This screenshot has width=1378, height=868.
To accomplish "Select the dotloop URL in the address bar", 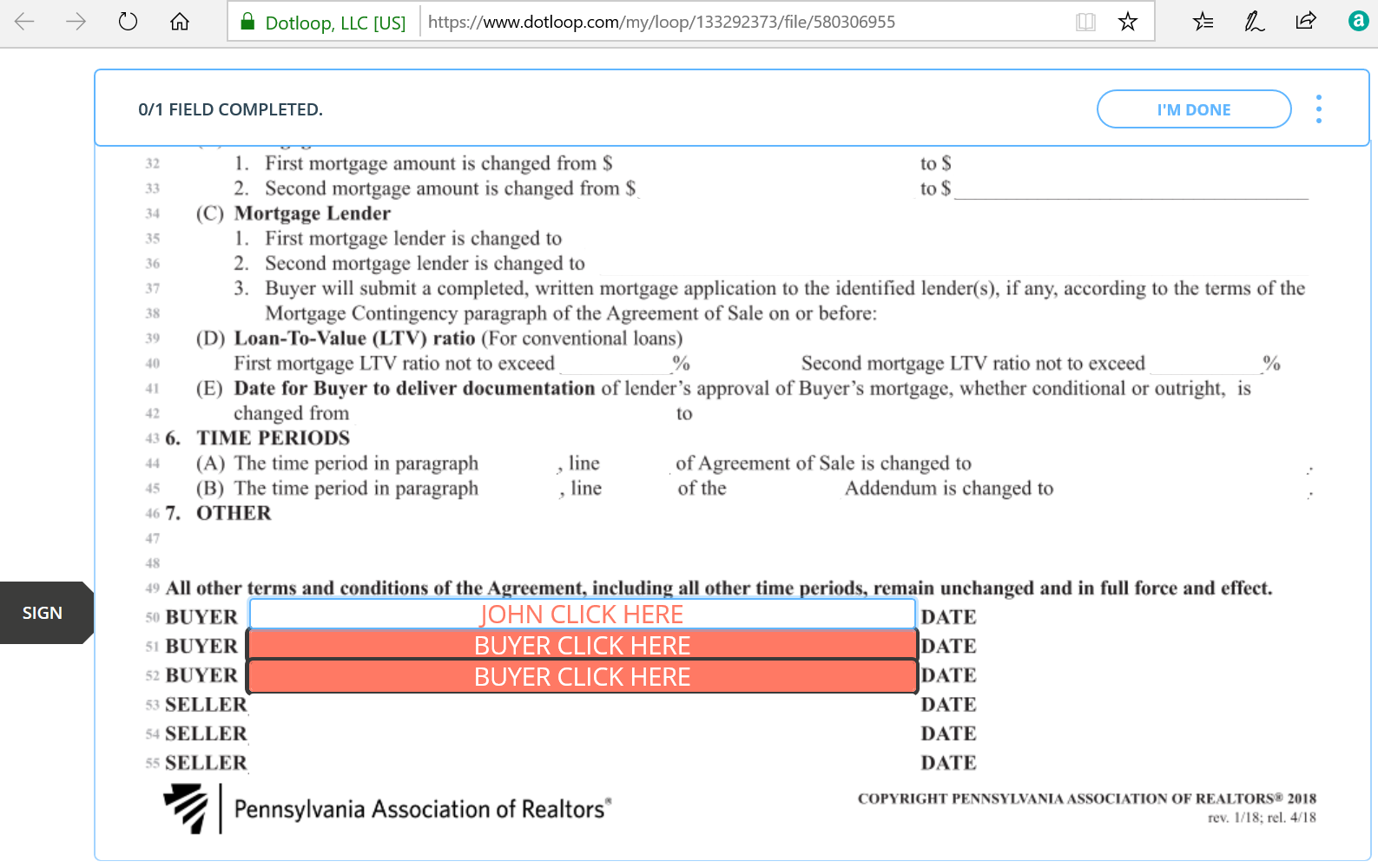I will point(662,22).
